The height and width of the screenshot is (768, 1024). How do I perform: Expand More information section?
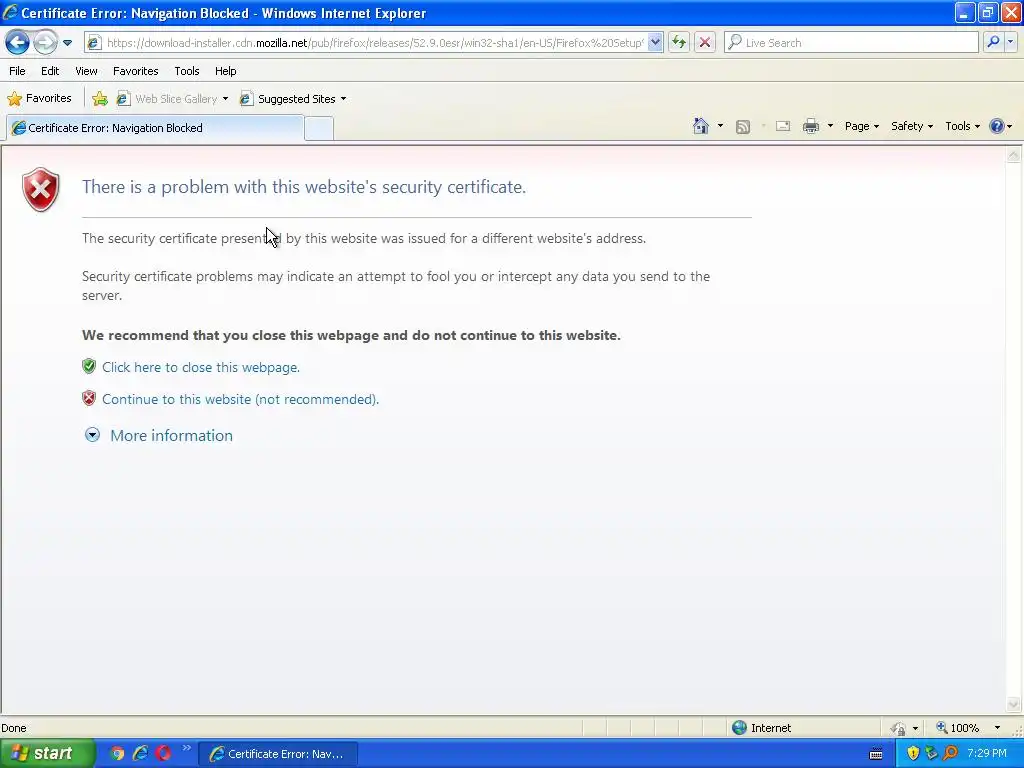click(x=159, y=436)
